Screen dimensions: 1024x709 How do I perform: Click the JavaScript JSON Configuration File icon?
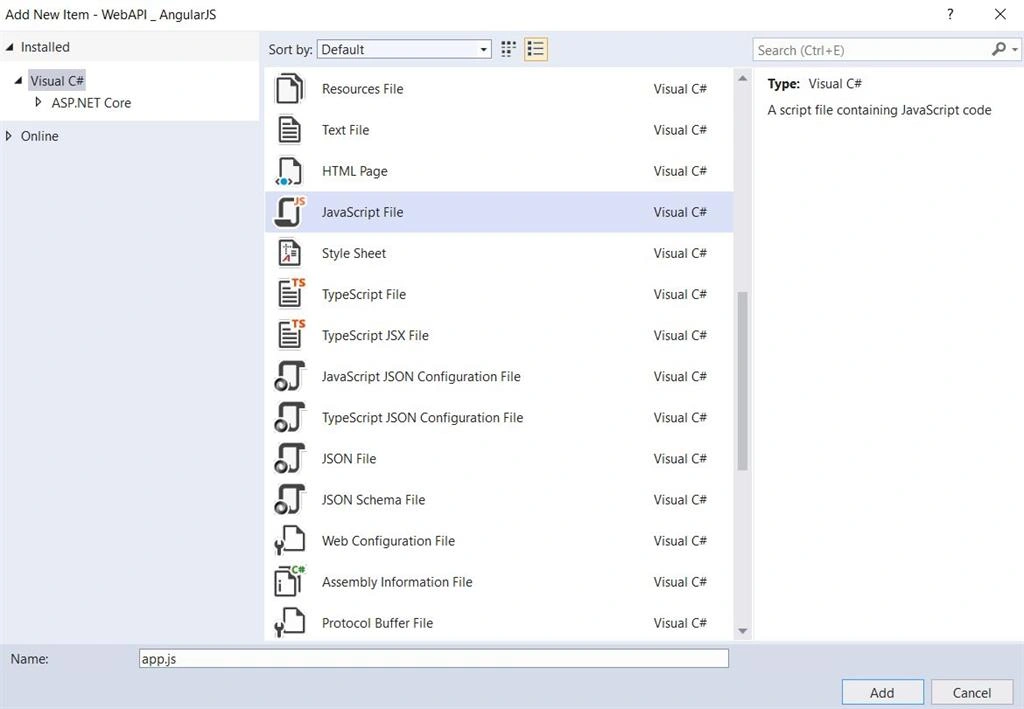(289, 376)
